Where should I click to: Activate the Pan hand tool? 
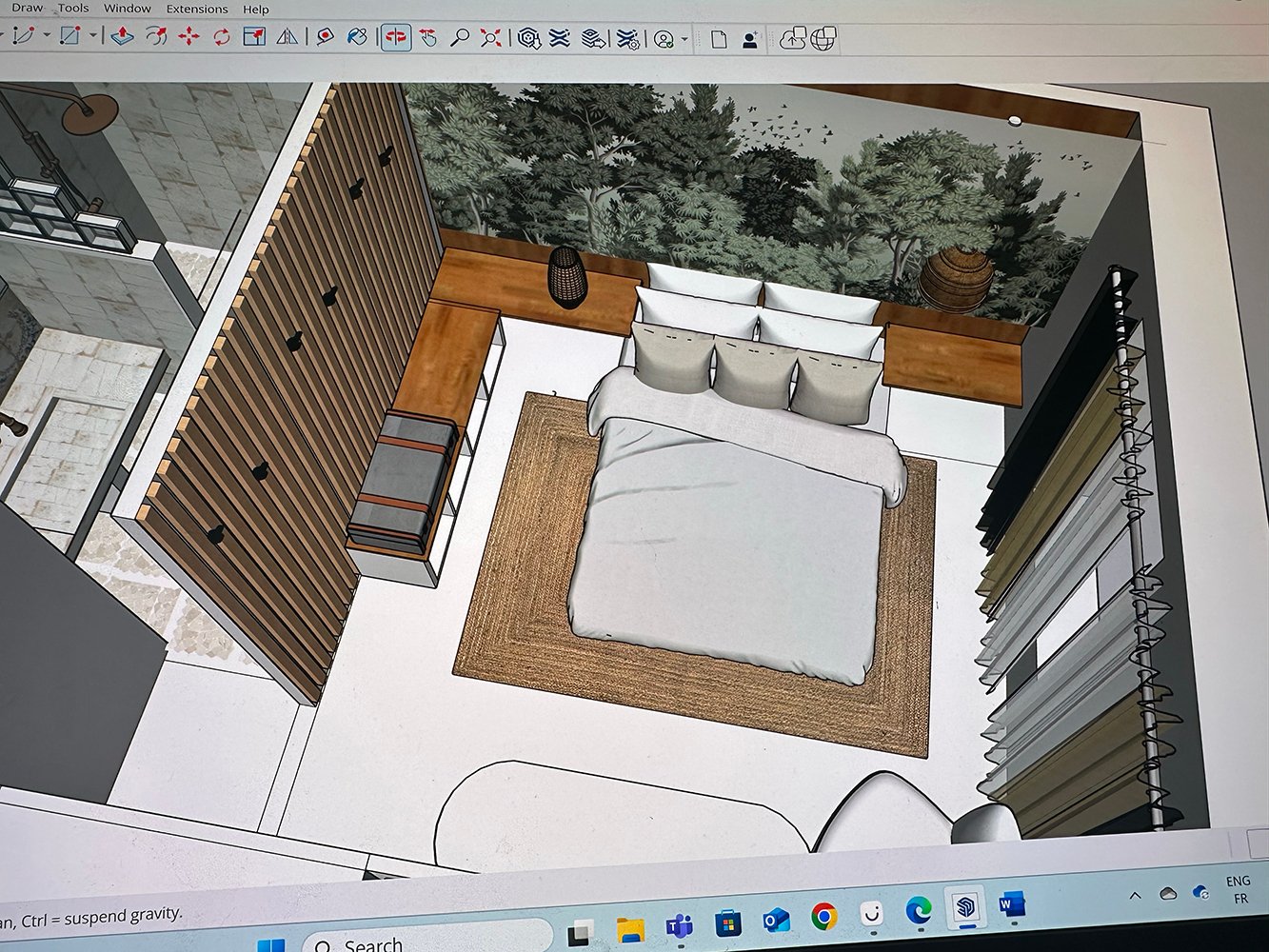(428, 38)
